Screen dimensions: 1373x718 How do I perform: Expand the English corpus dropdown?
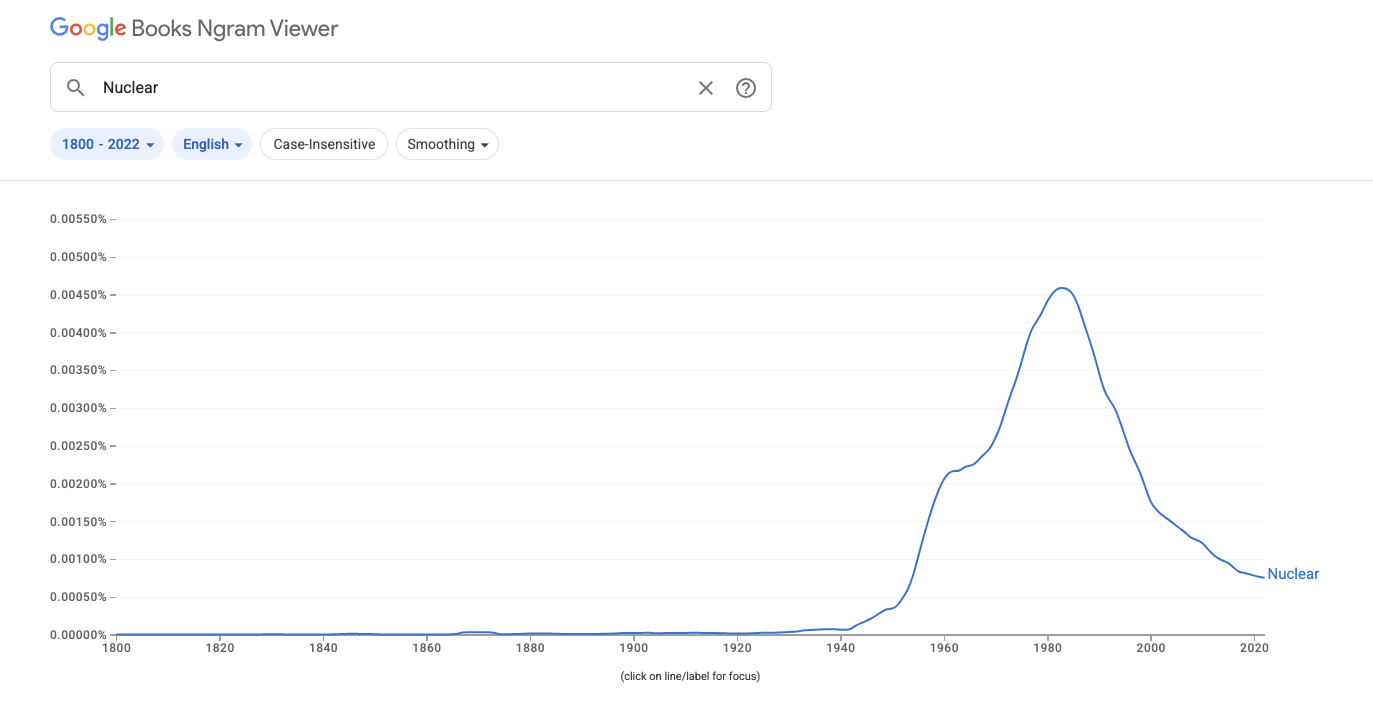(212, 144)
